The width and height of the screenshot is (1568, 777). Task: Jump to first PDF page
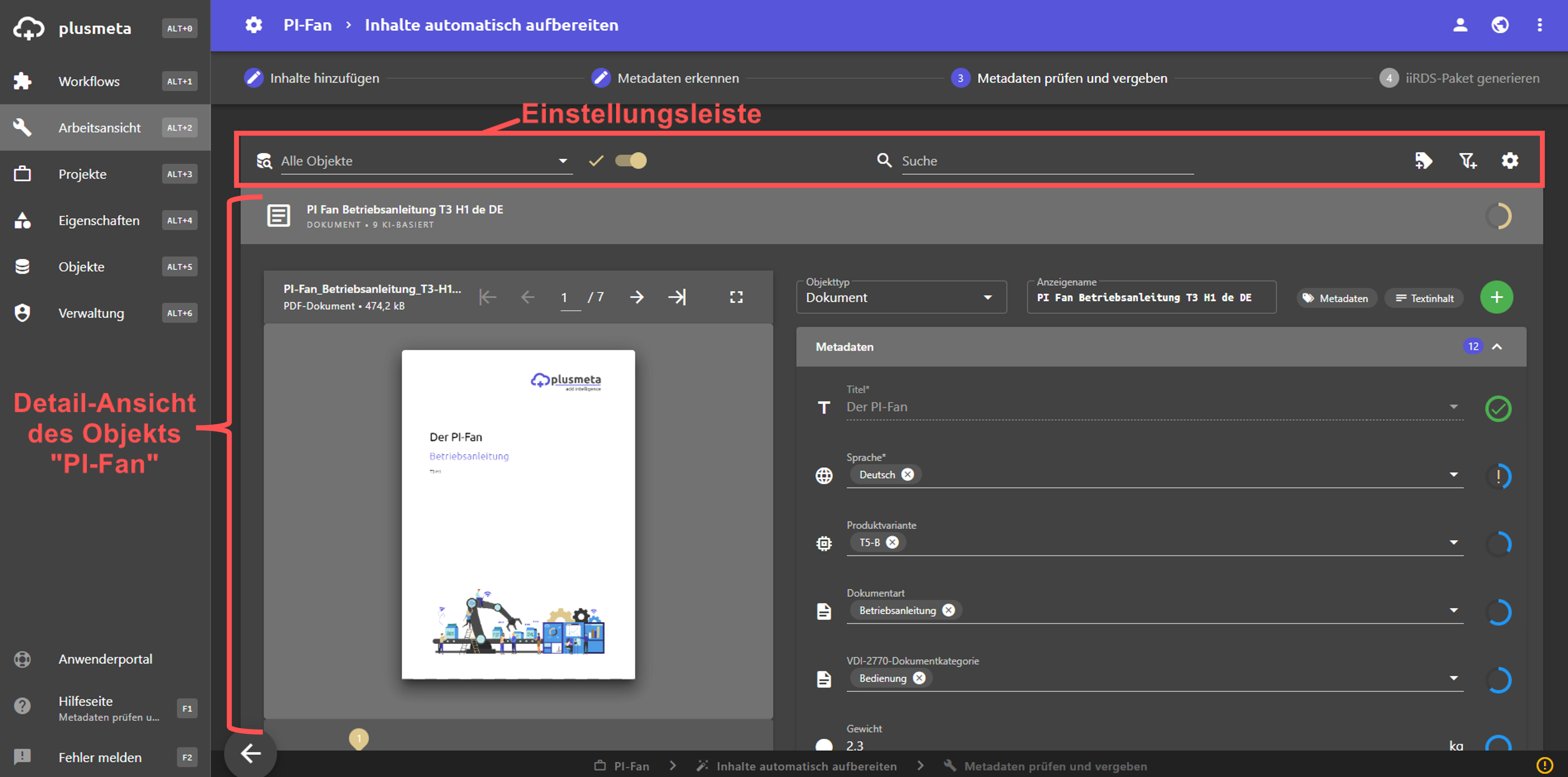pos(488,297)
